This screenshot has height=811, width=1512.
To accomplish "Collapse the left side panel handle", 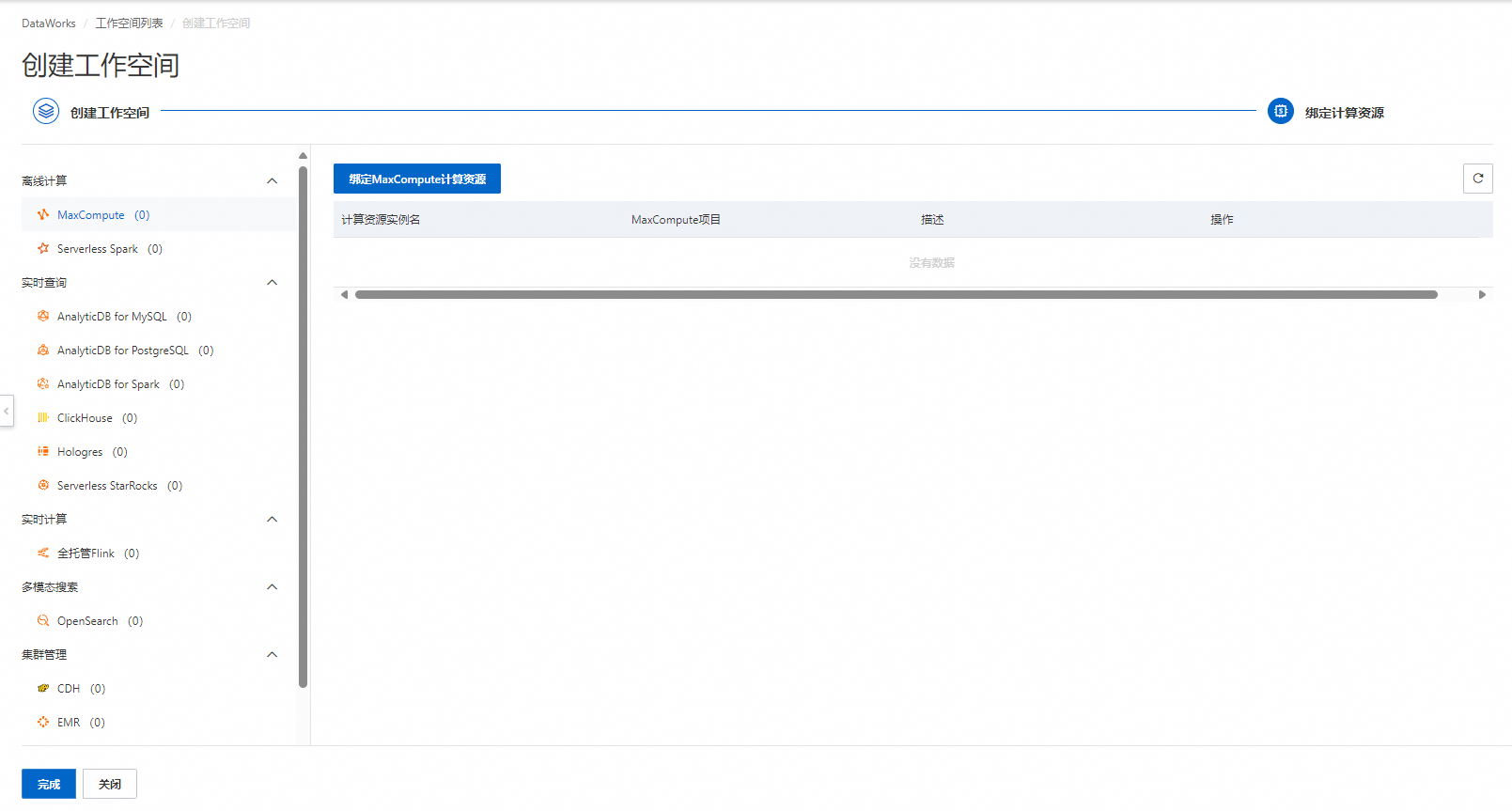I will coord(7,411).
